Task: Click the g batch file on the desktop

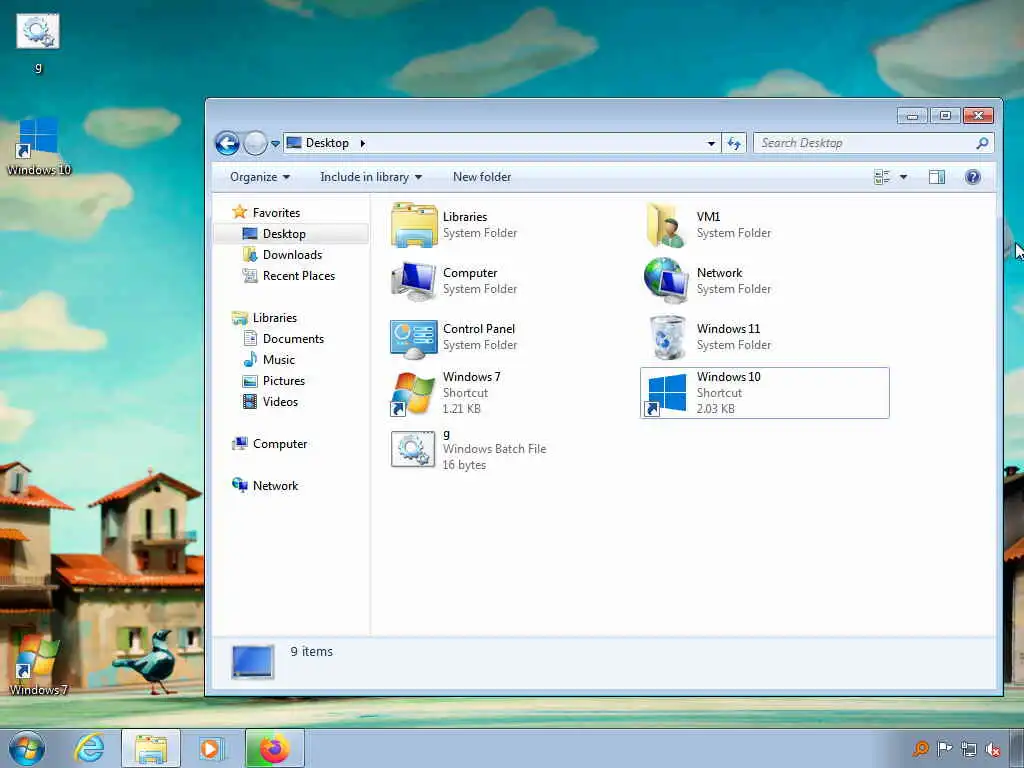Action: [x=38, y=43]
